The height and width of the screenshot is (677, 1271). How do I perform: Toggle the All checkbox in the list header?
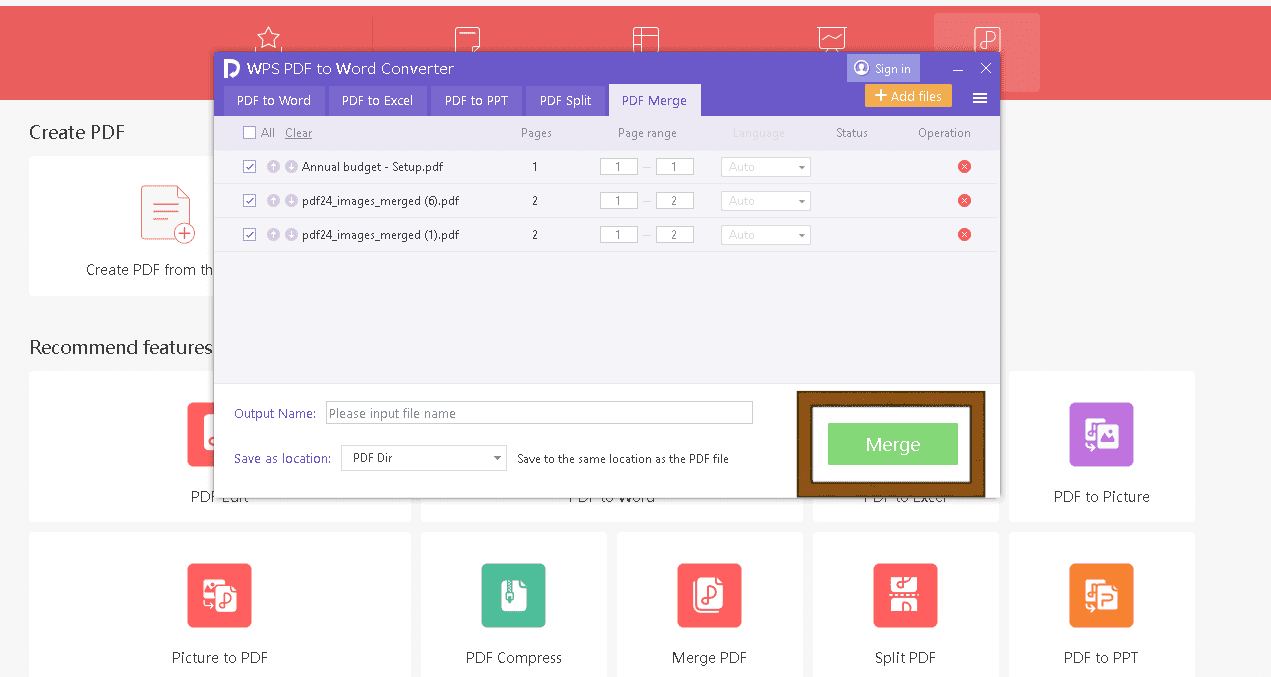(x=249, y=133)
